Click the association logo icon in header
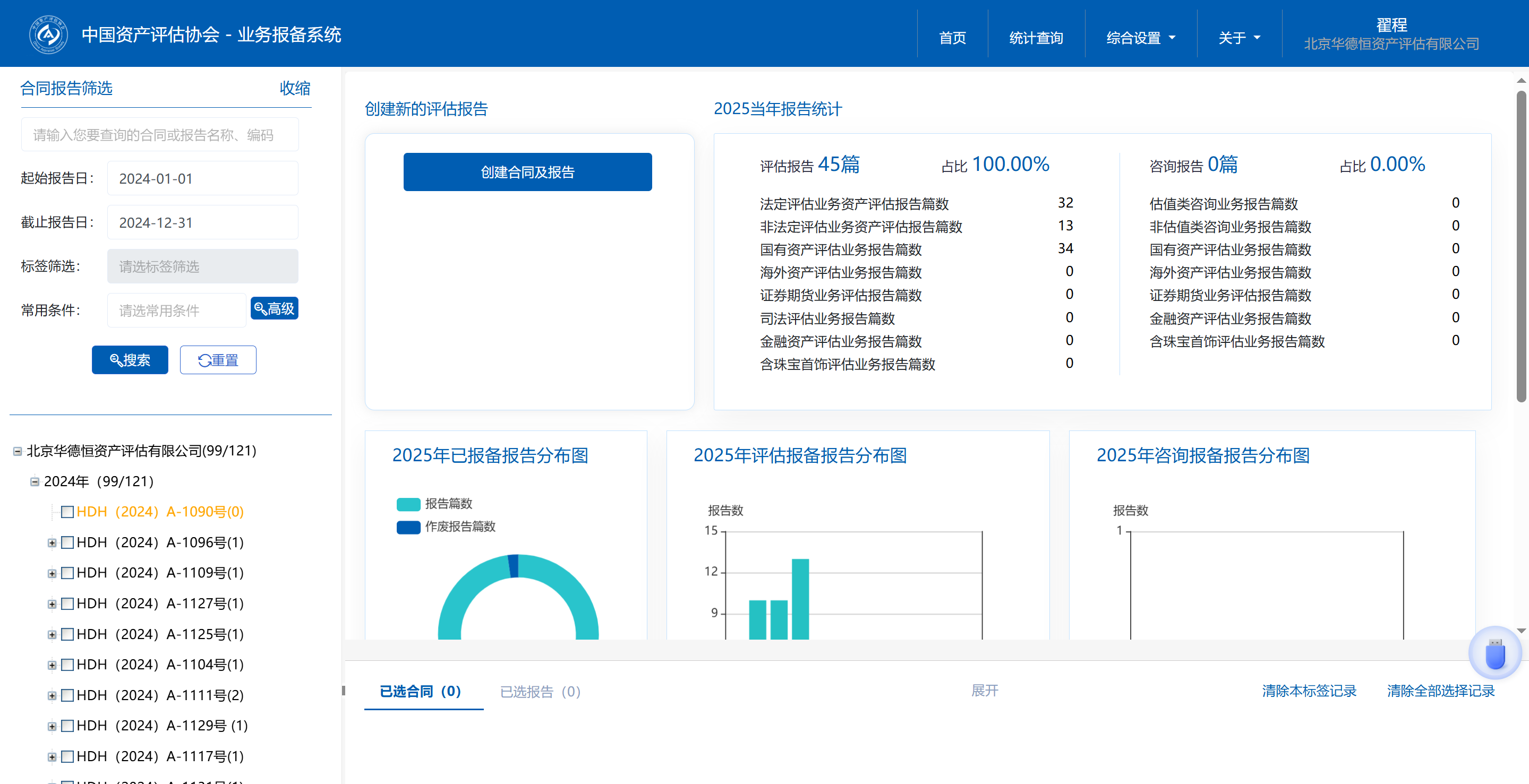 coord(48,35)
